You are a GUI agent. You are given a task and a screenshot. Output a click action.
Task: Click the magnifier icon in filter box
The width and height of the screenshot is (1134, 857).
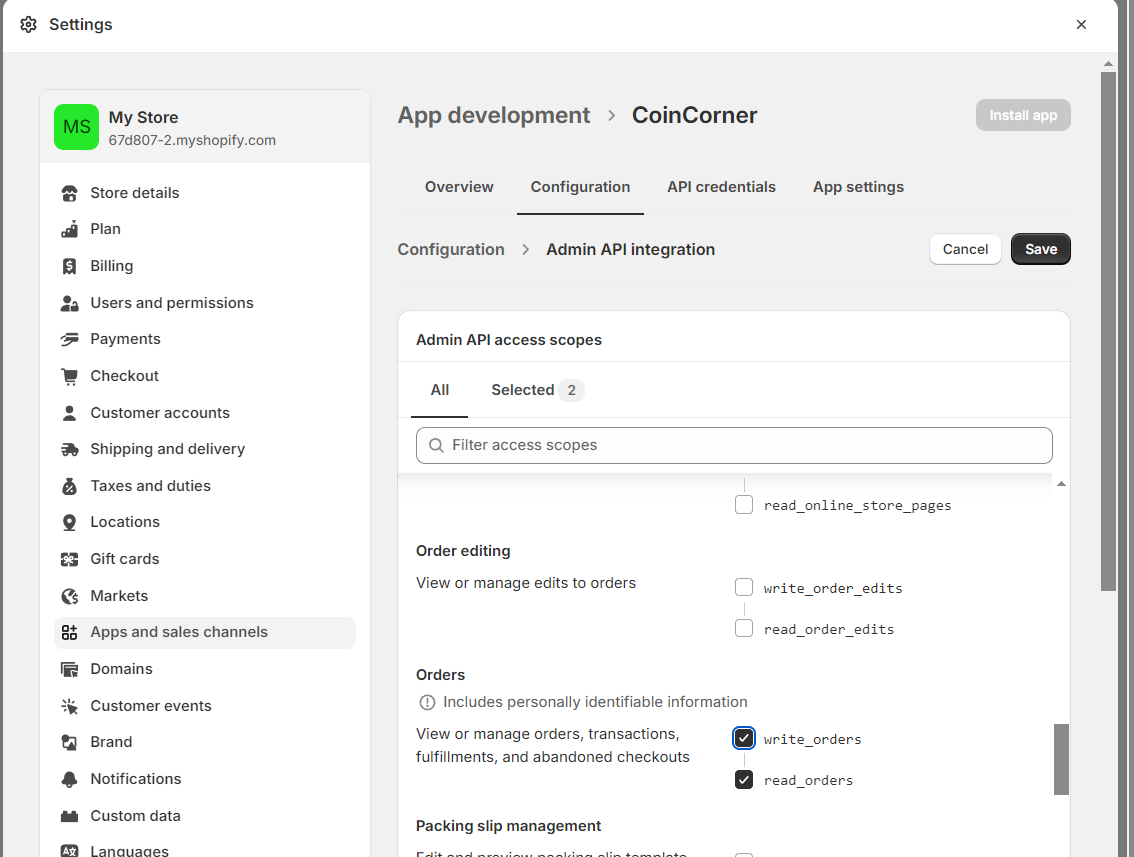[x=436, y=445]
